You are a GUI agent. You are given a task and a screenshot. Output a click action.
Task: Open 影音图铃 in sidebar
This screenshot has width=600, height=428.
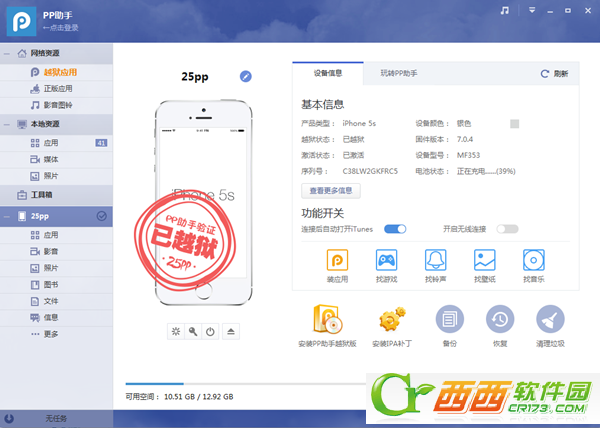click(x=58, y=105)
